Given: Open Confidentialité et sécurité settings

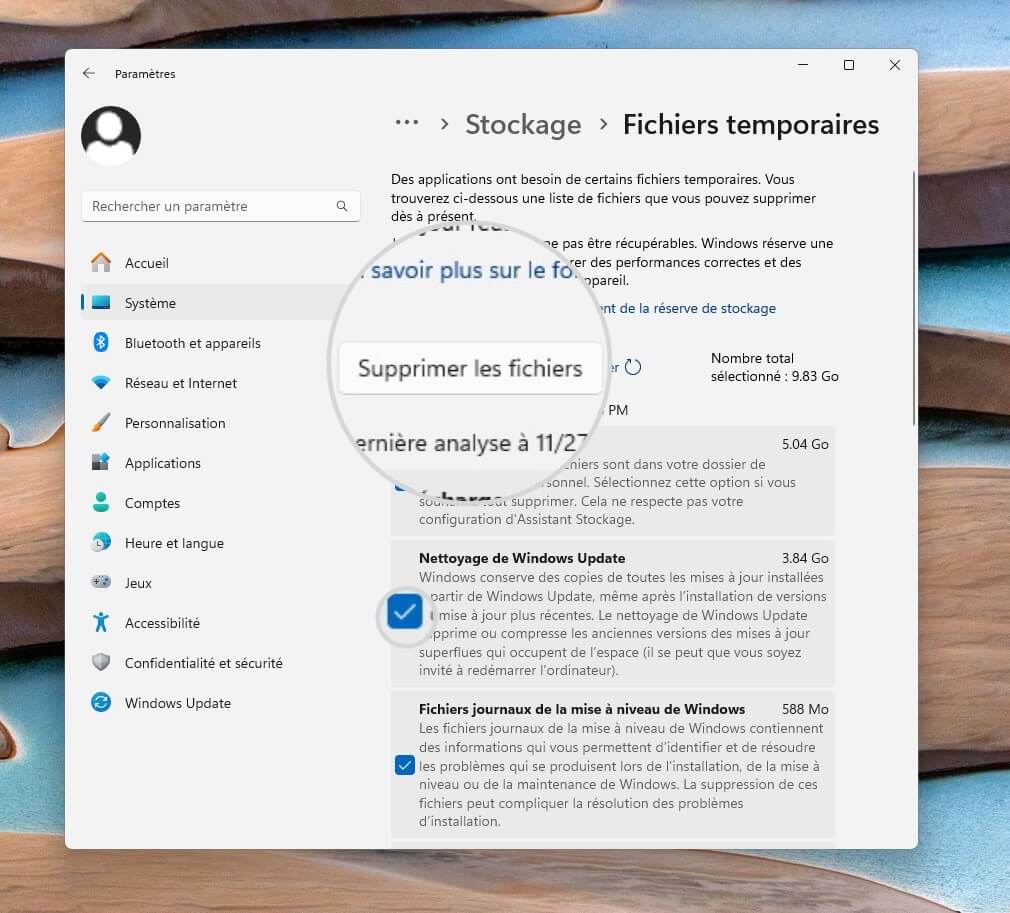Looking at the screenshot, I should coord(220,662).
